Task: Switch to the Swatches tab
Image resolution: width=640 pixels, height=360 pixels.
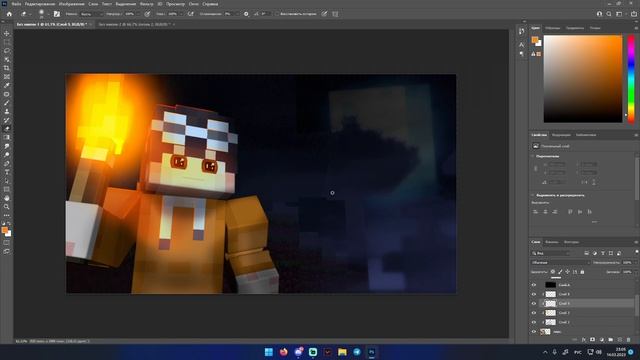Action: pyautogui.click(x=553, y=28)
